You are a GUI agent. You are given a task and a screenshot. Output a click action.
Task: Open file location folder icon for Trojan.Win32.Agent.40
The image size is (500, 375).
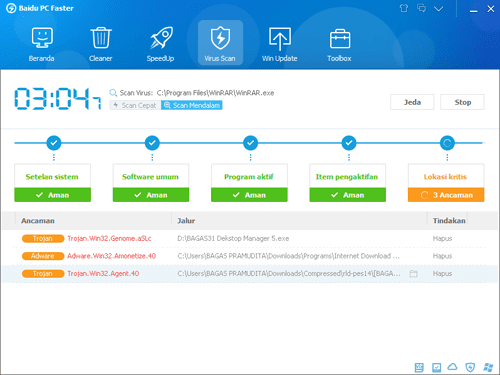[413, 274]
